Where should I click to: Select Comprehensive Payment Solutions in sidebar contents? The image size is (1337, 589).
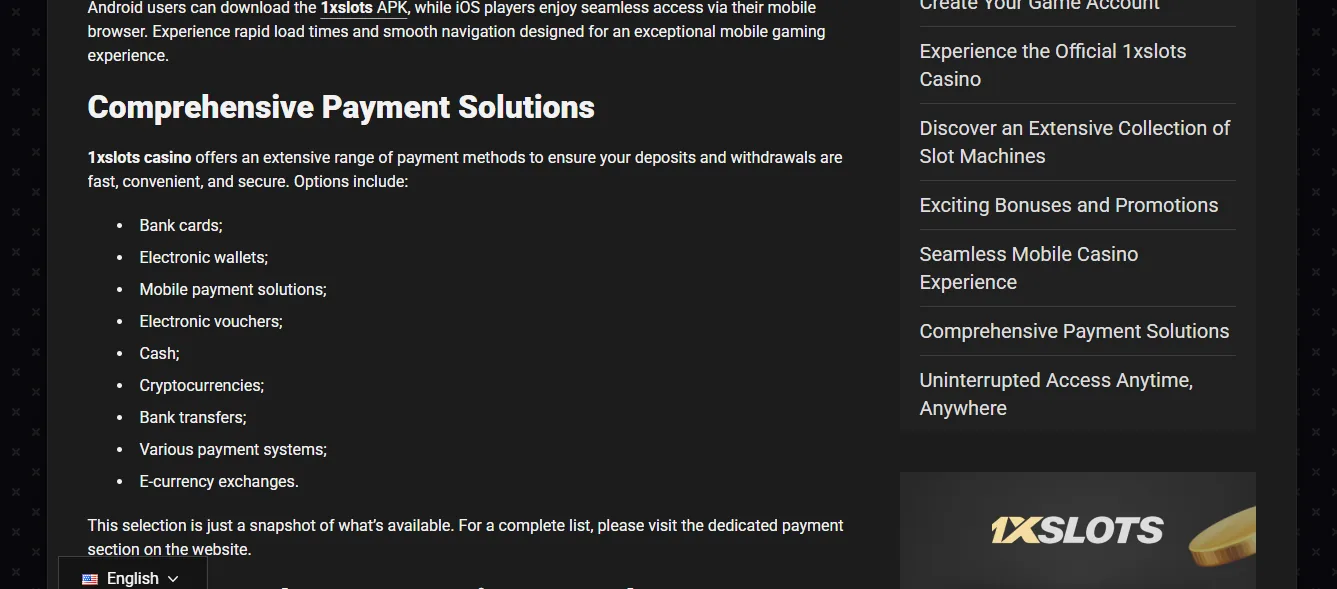pyautogui.click(x=1075, y=331)
